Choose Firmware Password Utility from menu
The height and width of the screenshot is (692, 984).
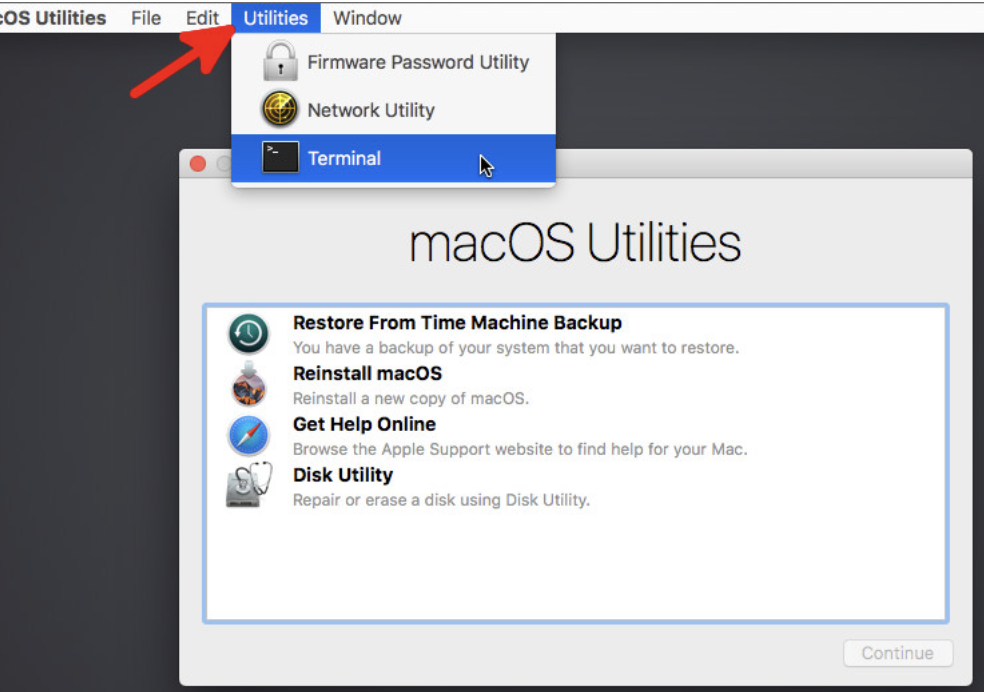393,61
